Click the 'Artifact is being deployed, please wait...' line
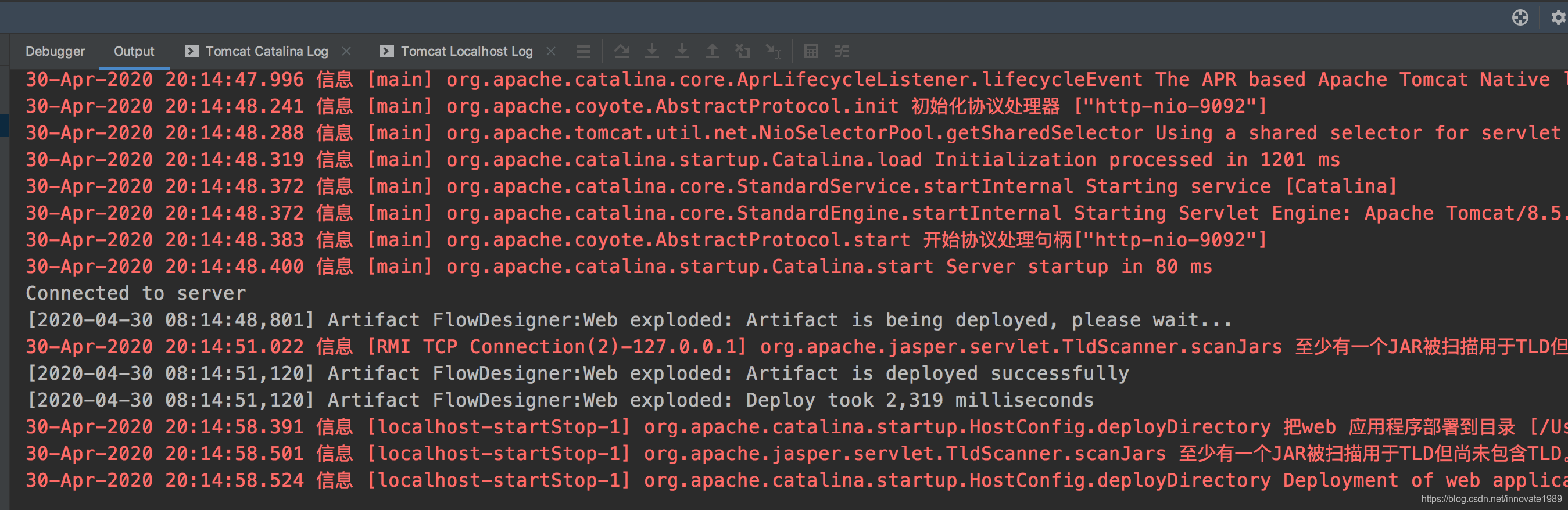This screenshot has width=1568, height=510. (629, 320)
